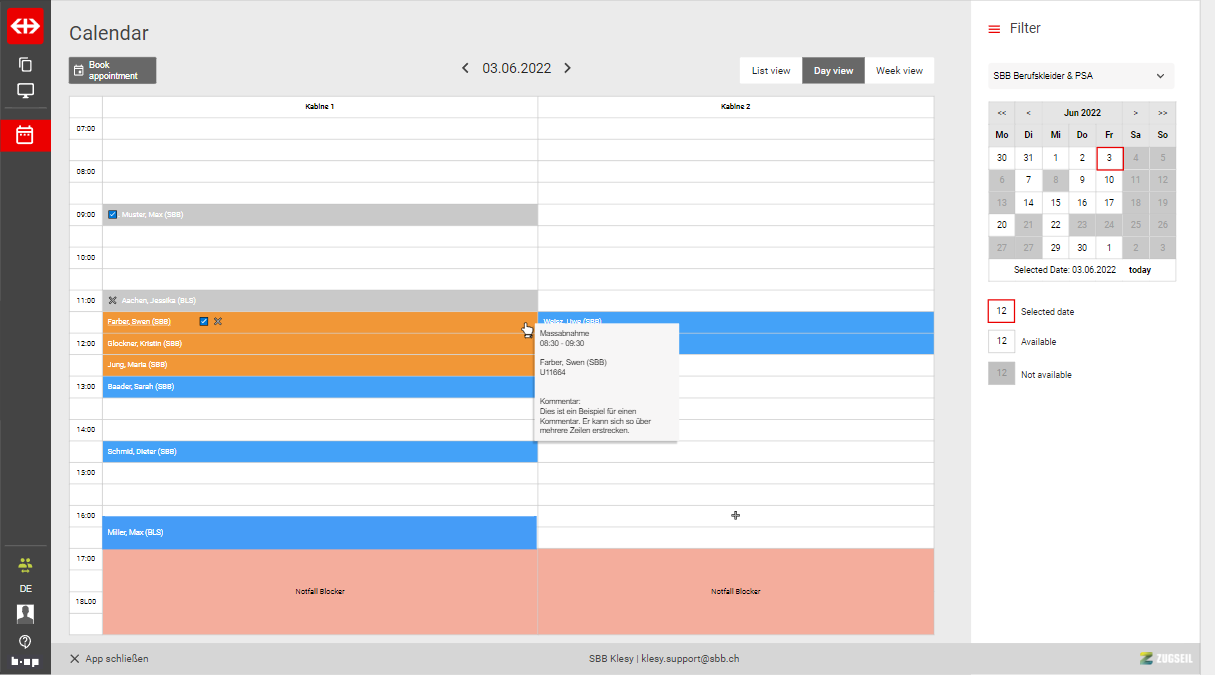Select the red calendar sidebar icon
The image size is (1215, 675).
tap(25, 135)
